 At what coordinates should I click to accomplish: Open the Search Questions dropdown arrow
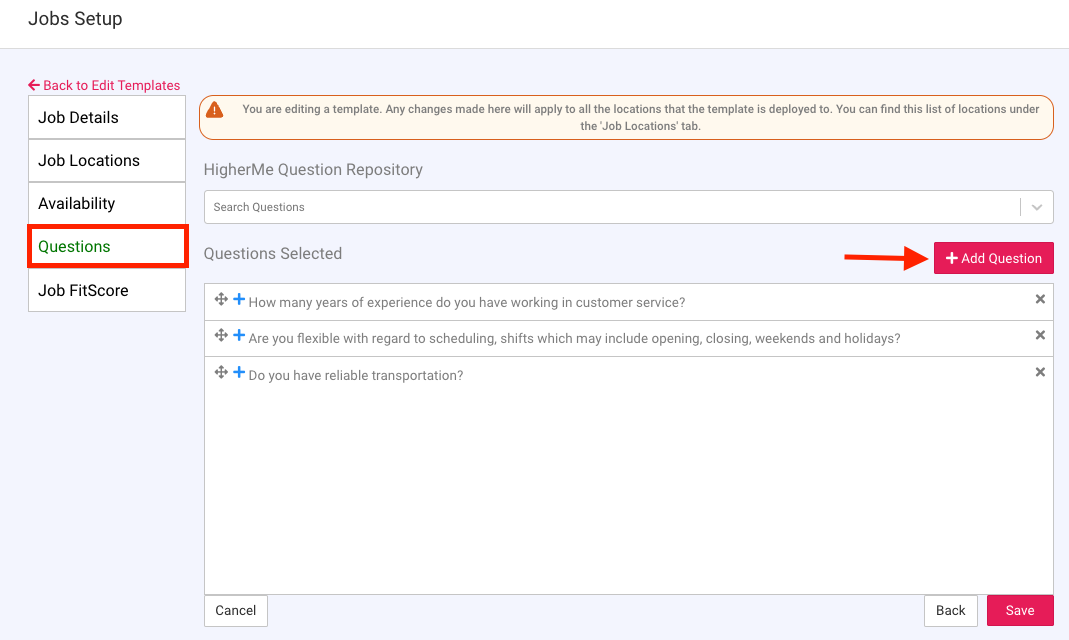(1037, 207)
